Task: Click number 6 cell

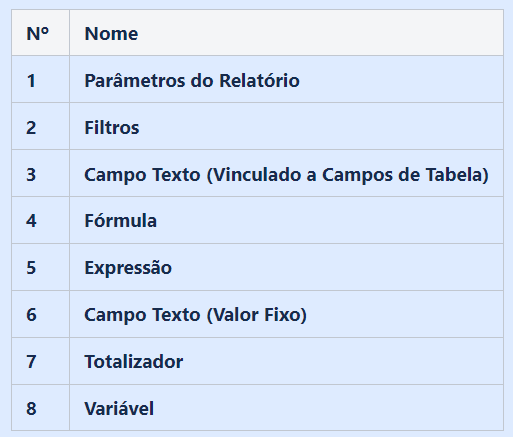Action: coord(40,314)
